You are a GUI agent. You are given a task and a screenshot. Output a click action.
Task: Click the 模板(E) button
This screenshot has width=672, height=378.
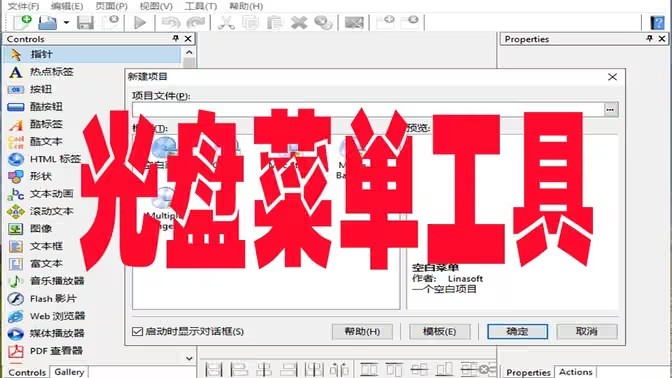tap(440, 331)
